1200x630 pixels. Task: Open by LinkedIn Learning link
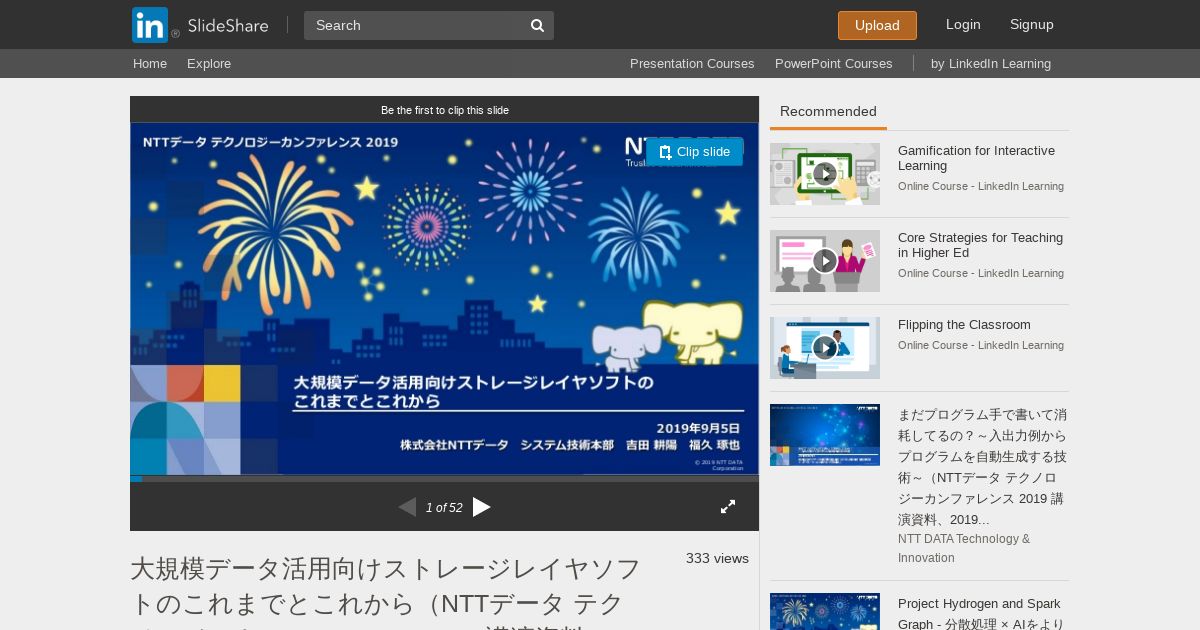991,63
